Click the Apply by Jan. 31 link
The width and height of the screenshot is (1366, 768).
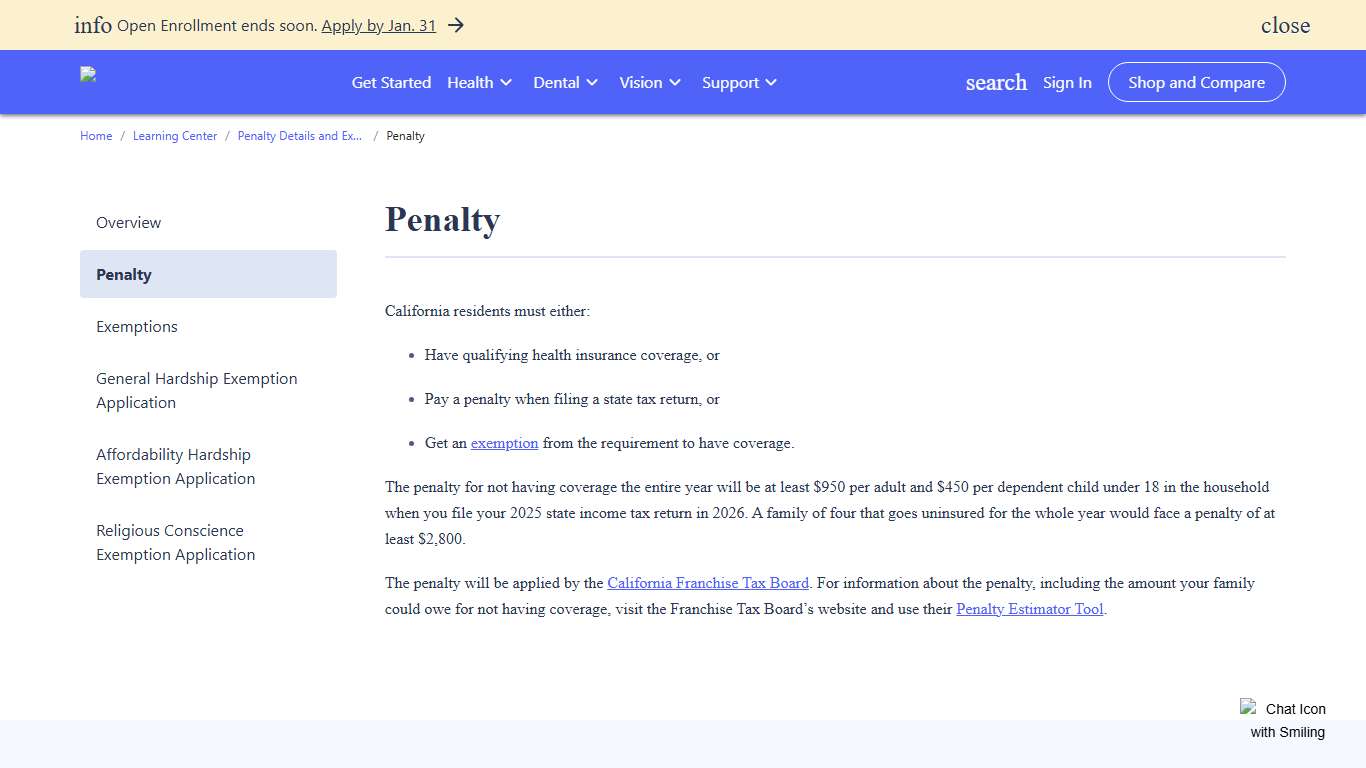point(378,26)
